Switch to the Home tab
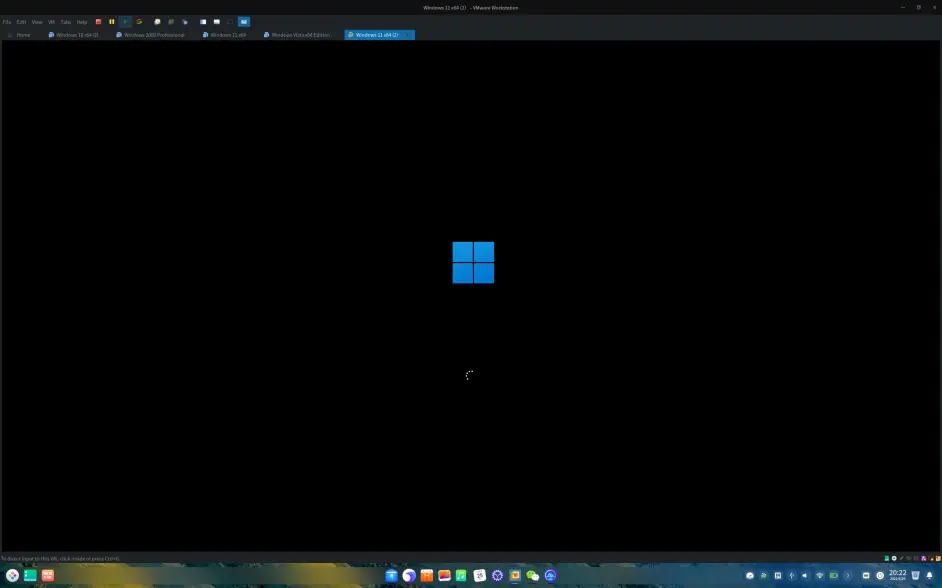 coord(19,35)
